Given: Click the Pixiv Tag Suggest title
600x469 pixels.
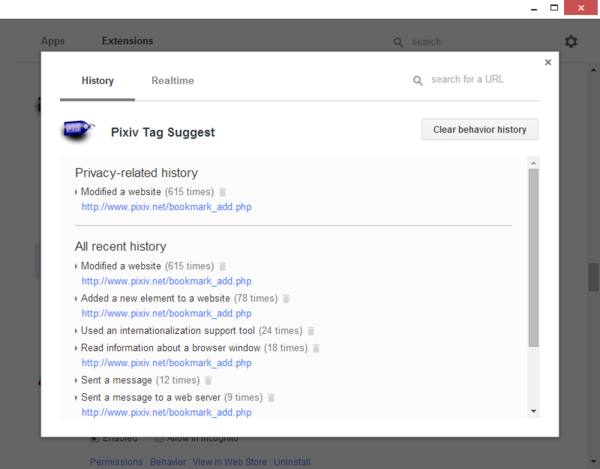Looking at the screenshot, I should [x=163, y=132].
